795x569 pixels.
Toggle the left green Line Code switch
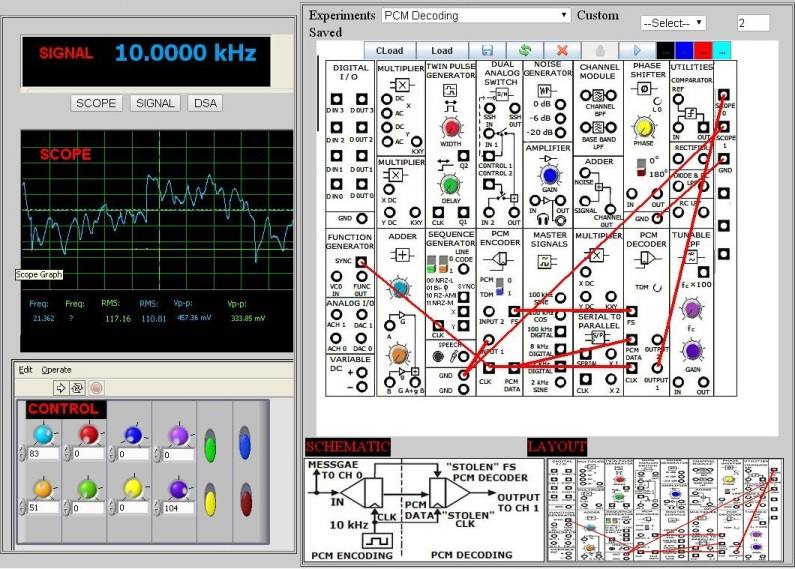431,264
